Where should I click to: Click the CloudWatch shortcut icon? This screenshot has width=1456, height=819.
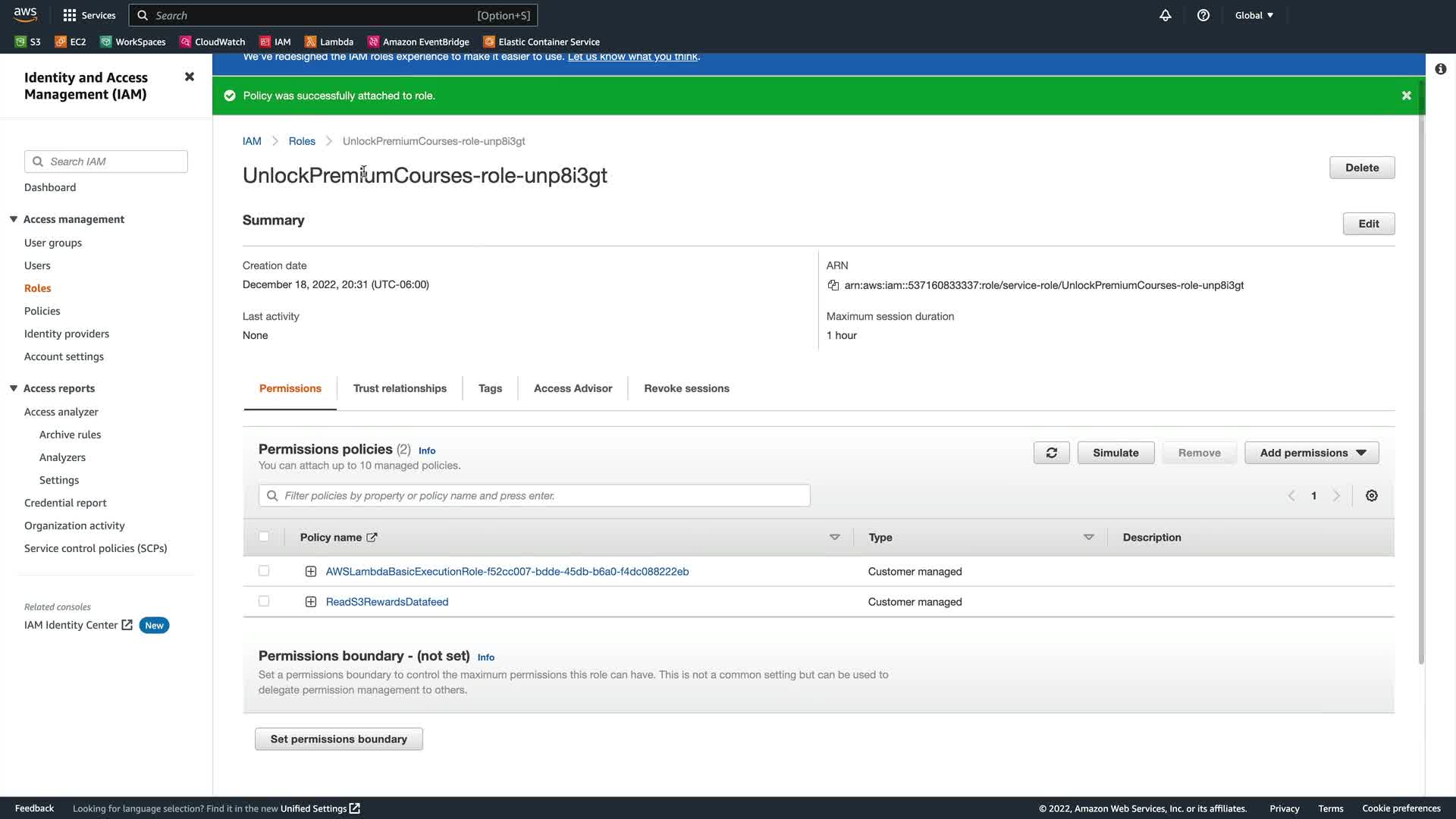(x=186, y=42)
